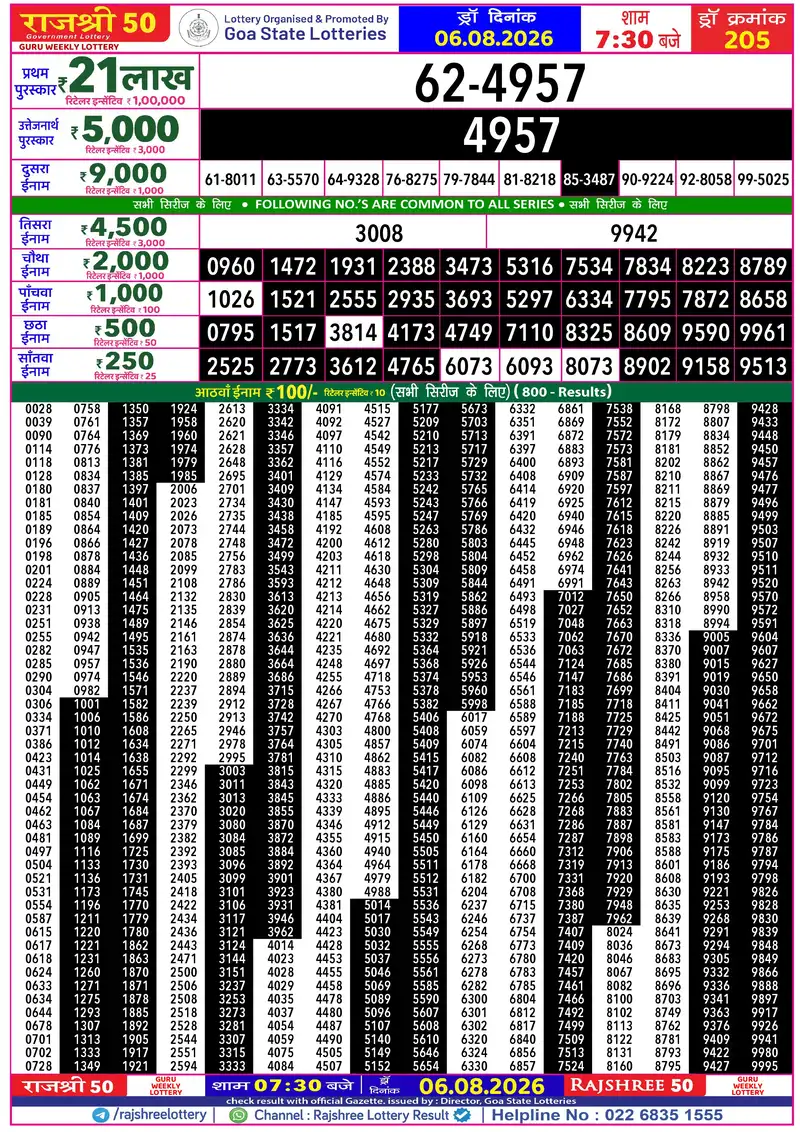800x1132 pixels.
Task: Click the ₹9,000 second prize amount
Action: [124, 174]
